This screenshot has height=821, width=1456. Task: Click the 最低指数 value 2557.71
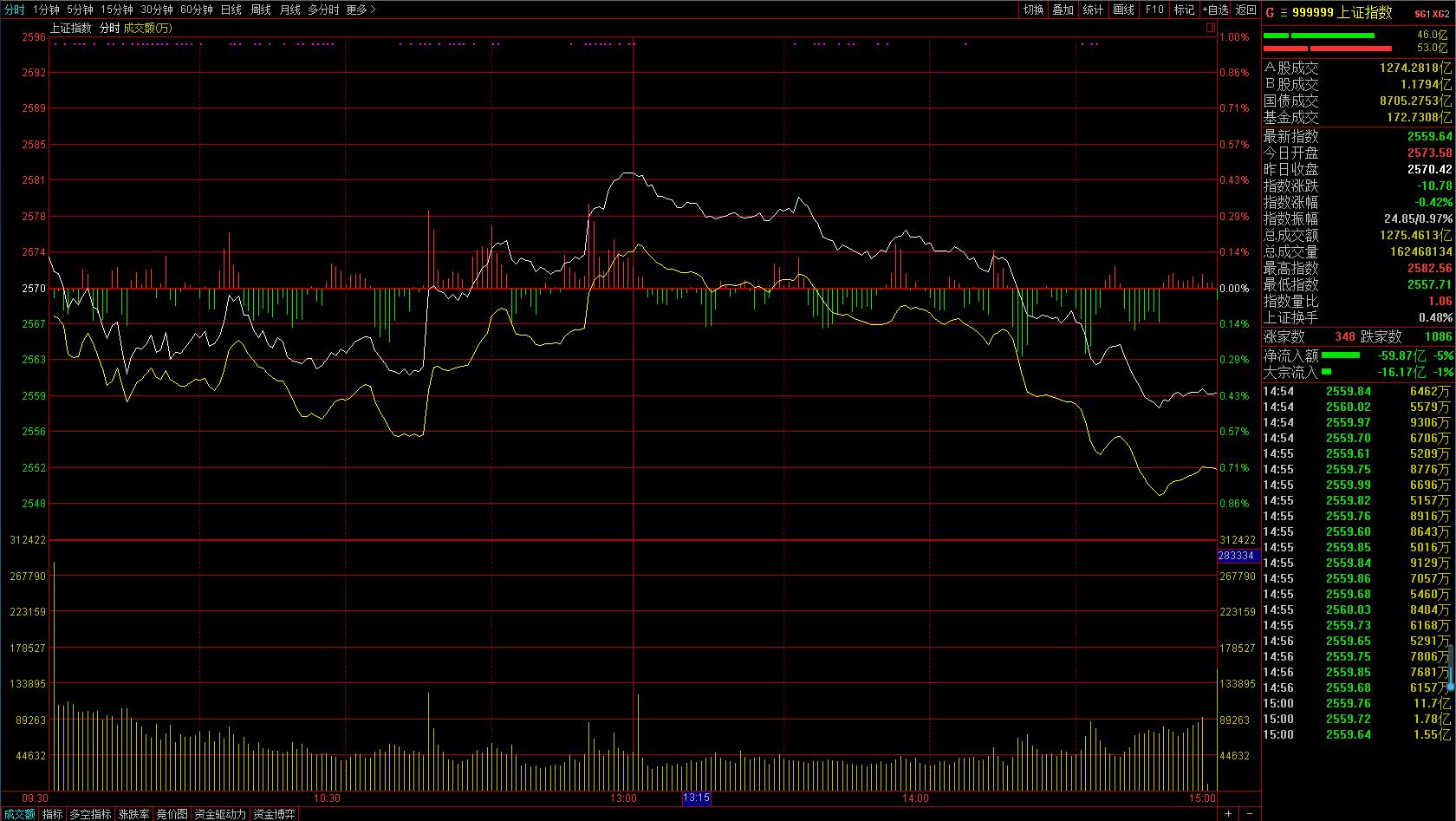[x=1430, y=284]
